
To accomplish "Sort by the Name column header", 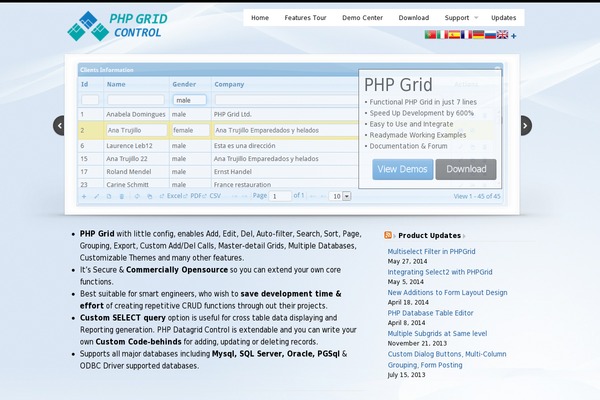I will click(x=116, y=84).
